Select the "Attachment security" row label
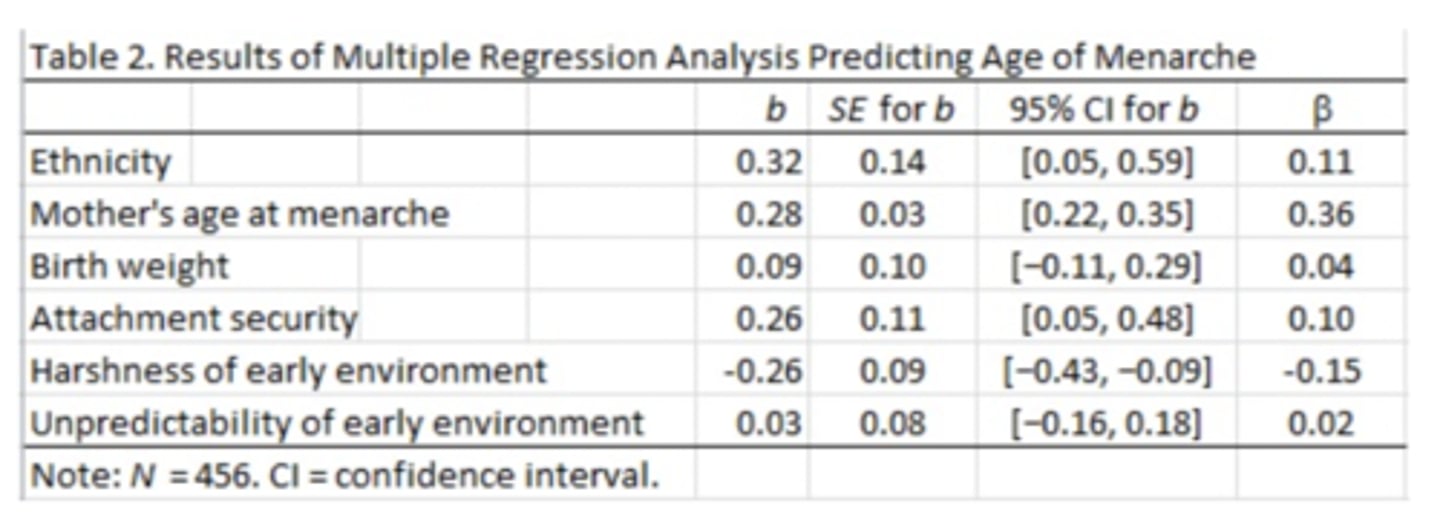The image size is (1440, 532). [x=194, y=319]
